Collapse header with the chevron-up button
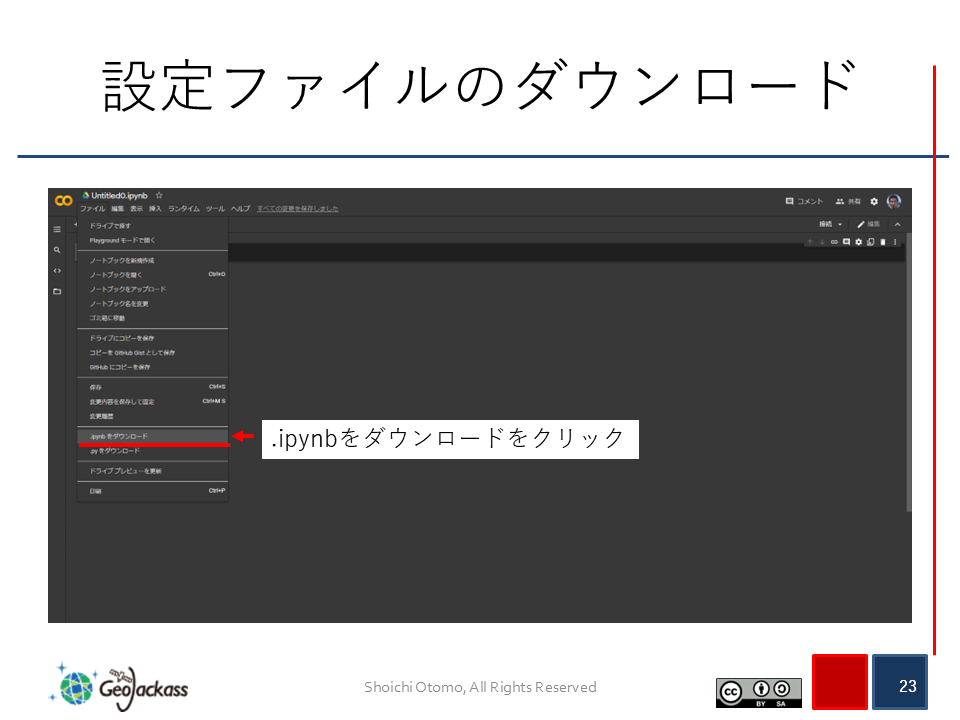 point(897,224)
